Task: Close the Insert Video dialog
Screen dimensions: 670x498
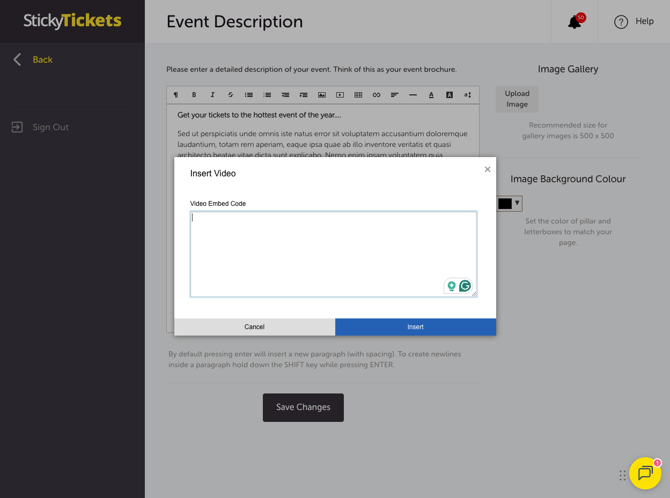Action: coord(487,169)
